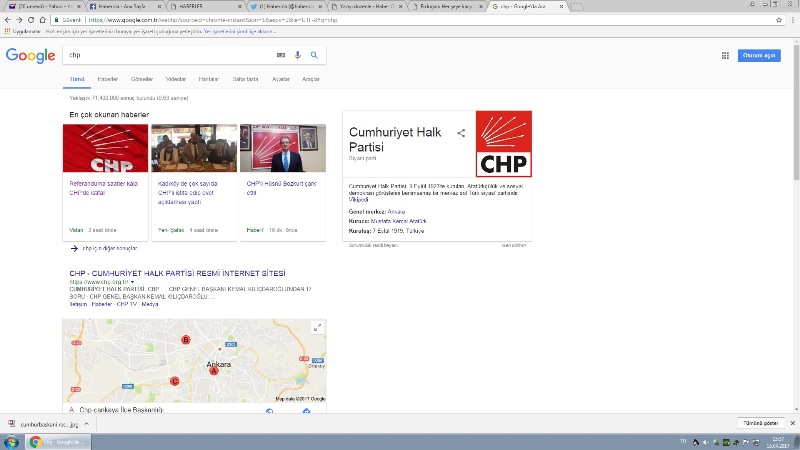The image size is (800, 450).
Task: Click the clock in the taskbar
Action: click(778, 442)
